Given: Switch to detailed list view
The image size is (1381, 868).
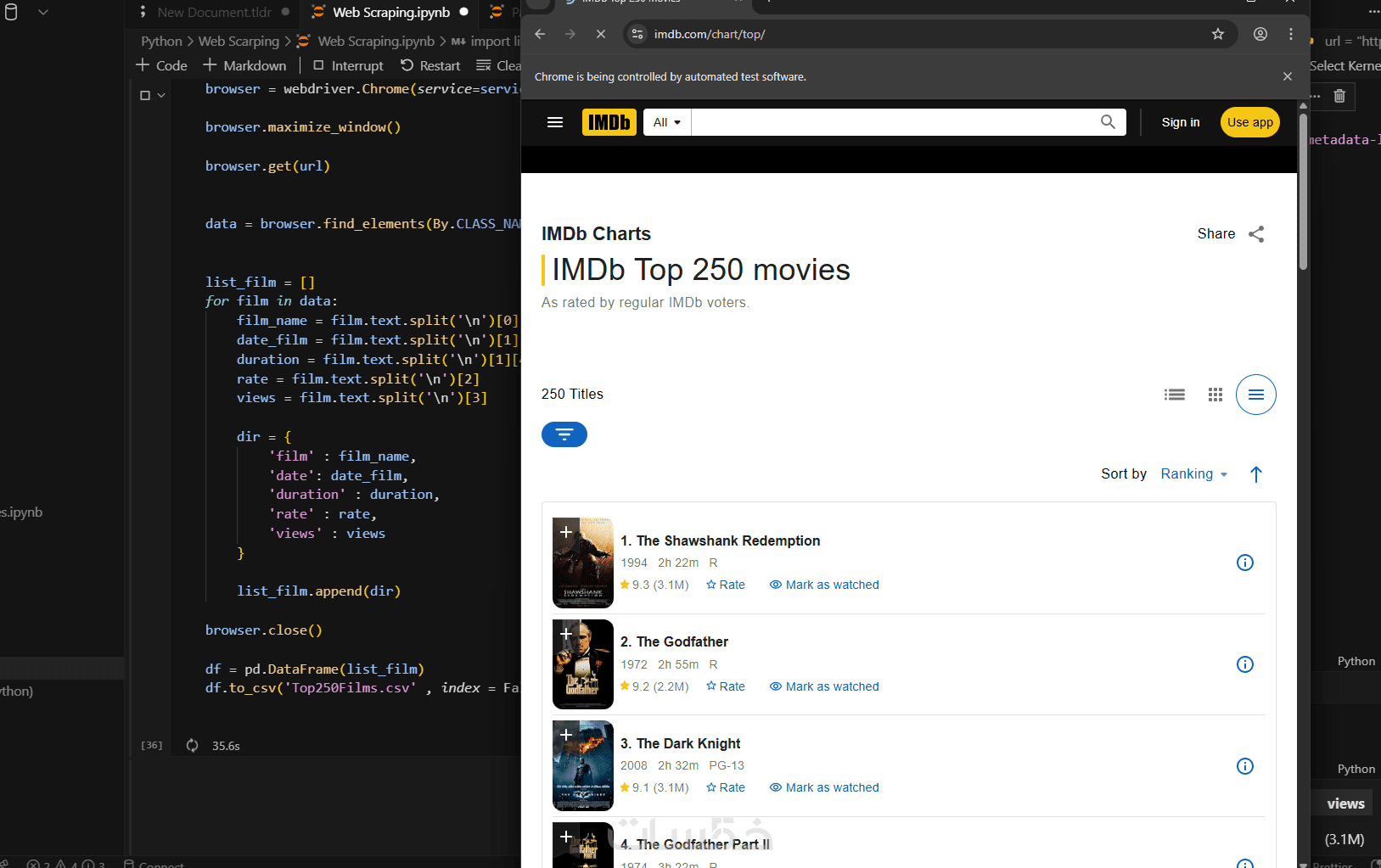Looking at the screenshot, I should pyautogui.click(x=1175, y=395).
